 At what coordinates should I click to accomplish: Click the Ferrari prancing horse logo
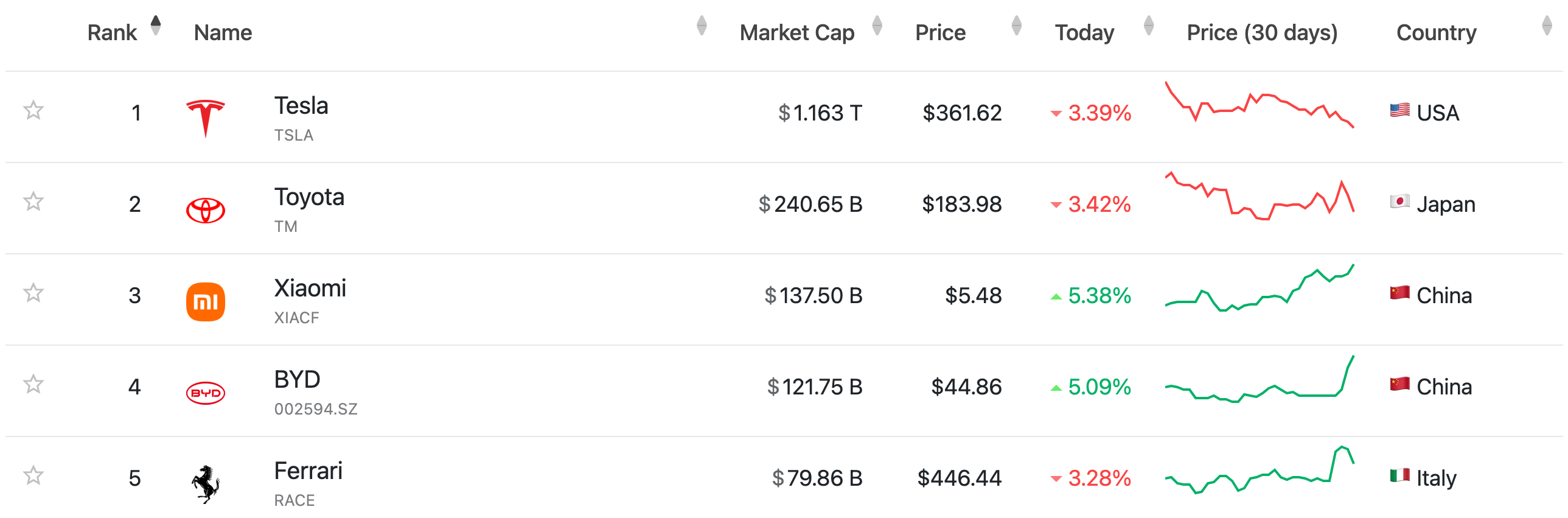206,485
